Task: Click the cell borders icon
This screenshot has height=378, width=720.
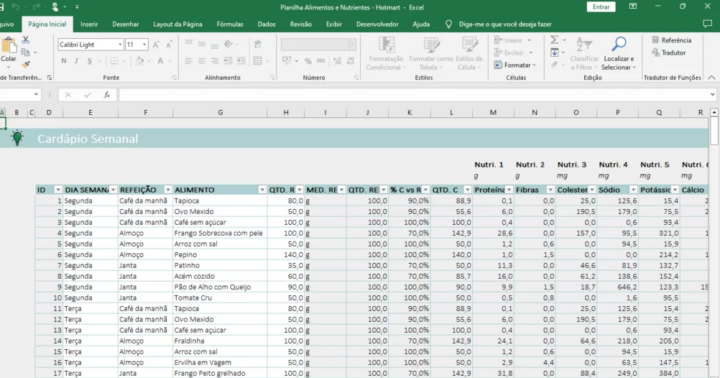Action: [x=114, y=61]
